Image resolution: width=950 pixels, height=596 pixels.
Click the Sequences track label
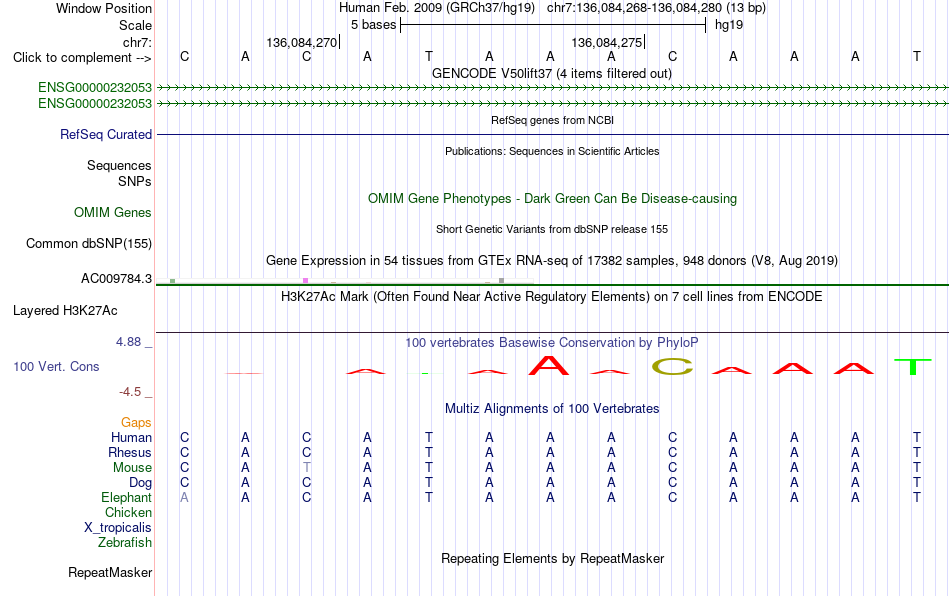[x=119, y=165]
